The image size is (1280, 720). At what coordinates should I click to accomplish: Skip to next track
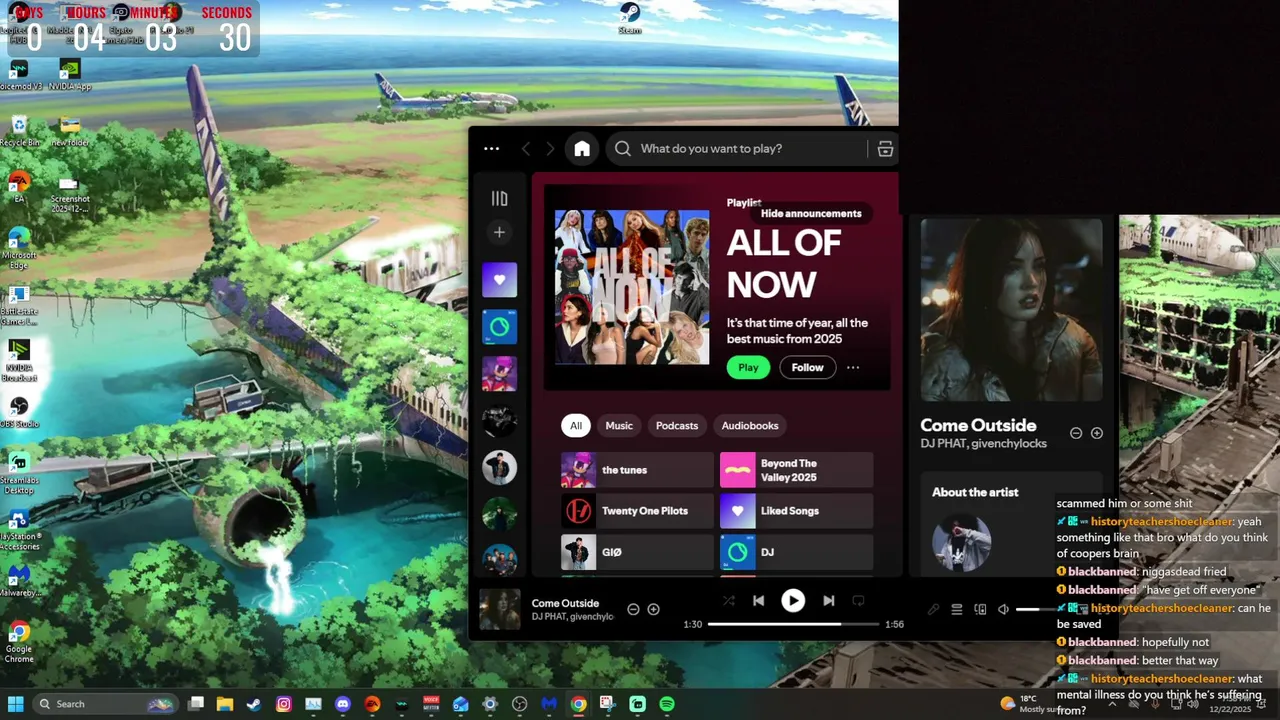(x=828, y=601)
